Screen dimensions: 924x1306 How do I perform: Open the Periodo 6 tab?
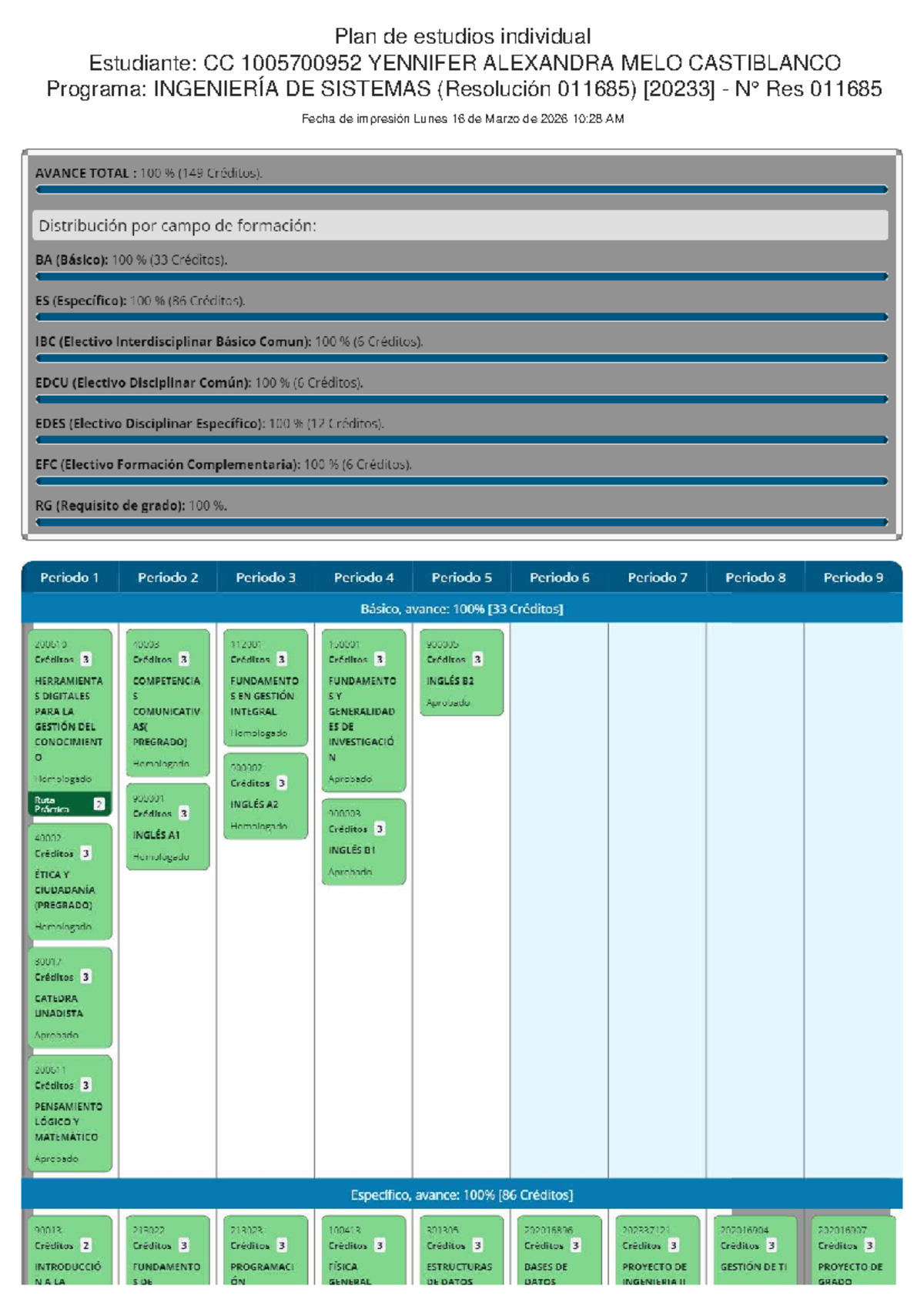tap(559, 578)
